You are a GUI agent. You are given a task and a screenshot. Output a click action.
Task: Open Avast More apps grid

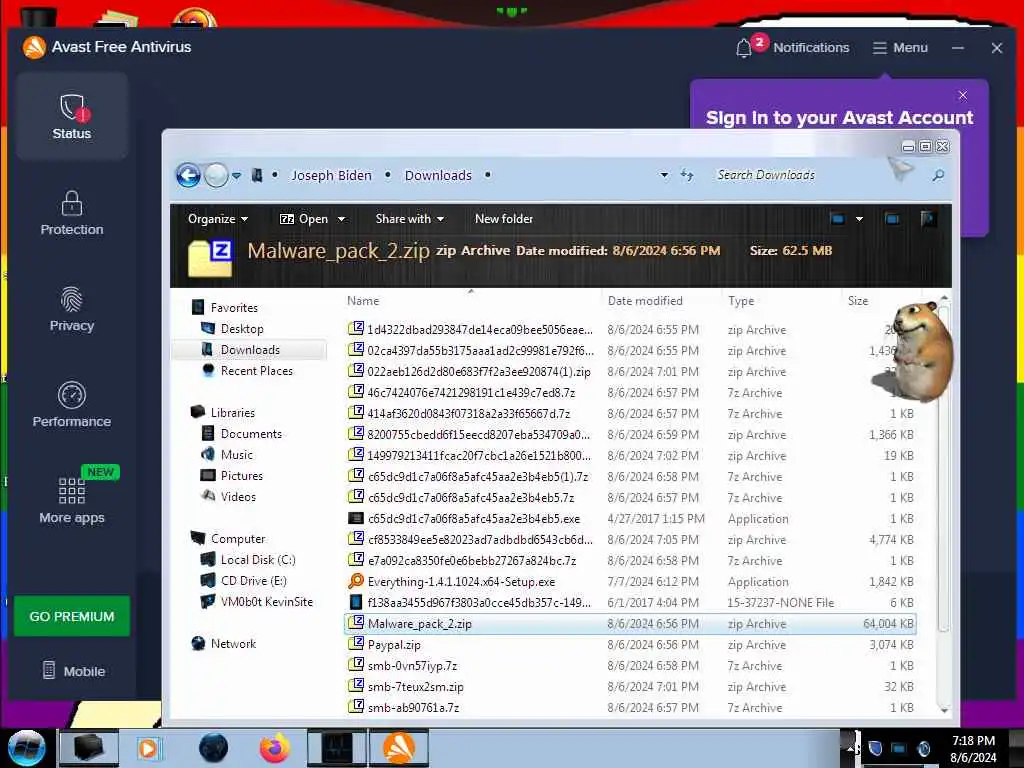point(72,500)
